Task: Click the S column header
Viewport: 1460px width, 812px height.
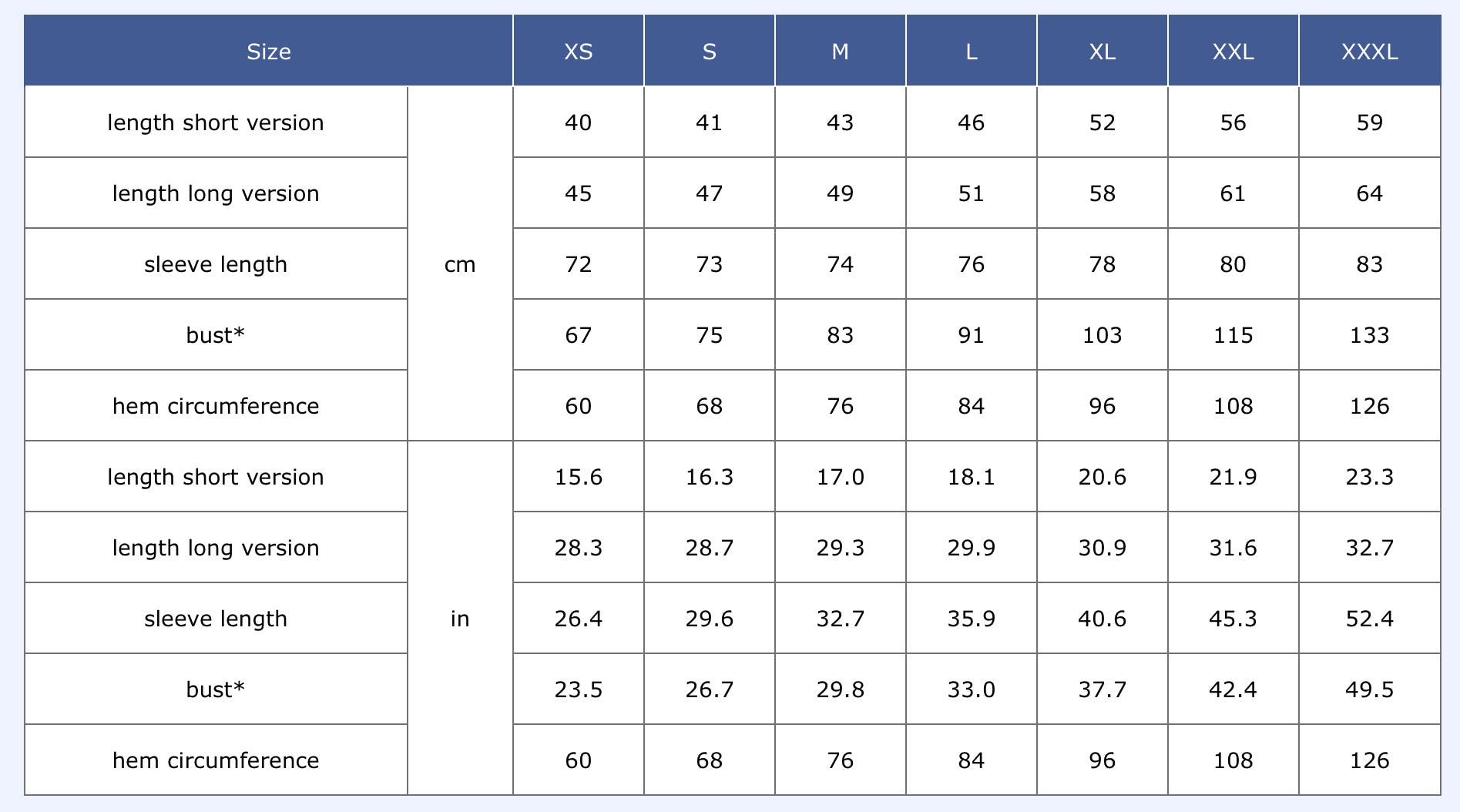Action: (709, 52)
